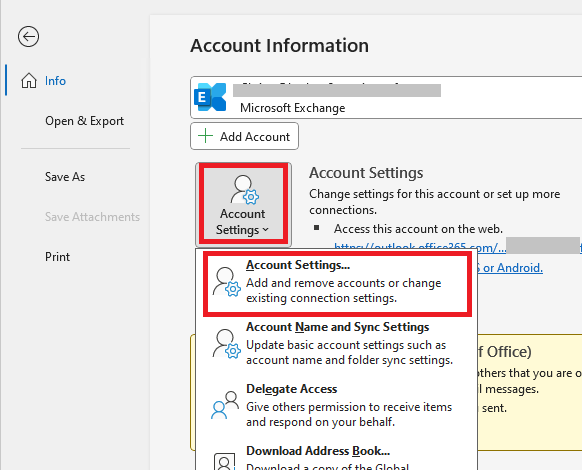Expand the Account Settings dropdown button
The image size is (582, 470).
(x=243, y=204)
